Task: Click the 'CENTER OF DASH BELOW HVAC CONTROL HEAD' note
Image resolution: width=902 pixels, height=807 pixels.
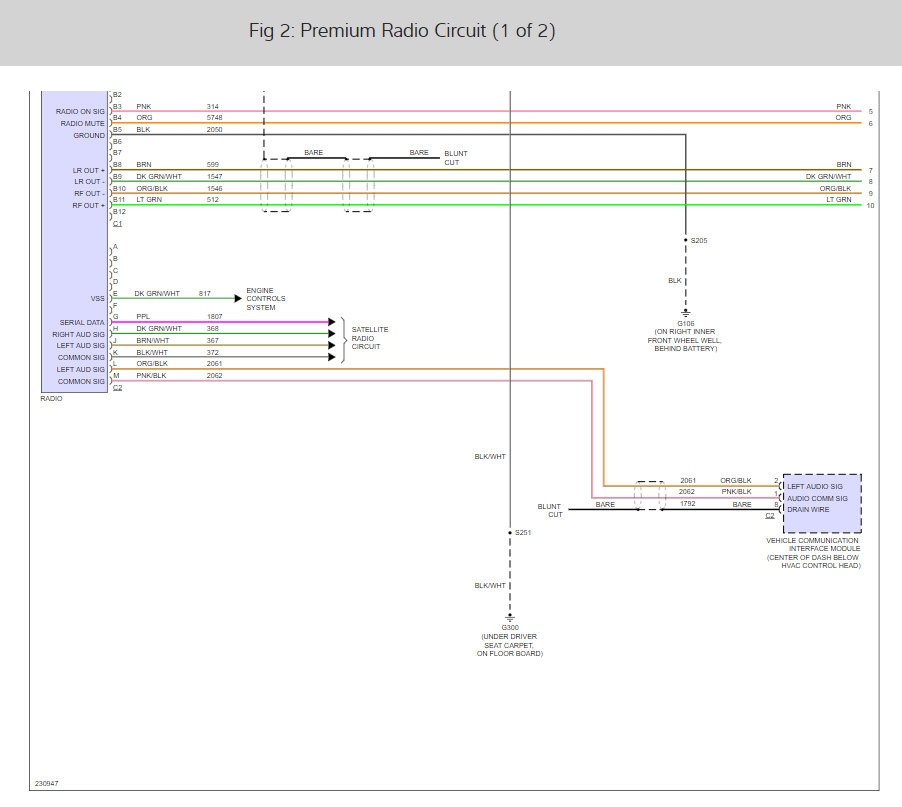Action: click(813, 562)
